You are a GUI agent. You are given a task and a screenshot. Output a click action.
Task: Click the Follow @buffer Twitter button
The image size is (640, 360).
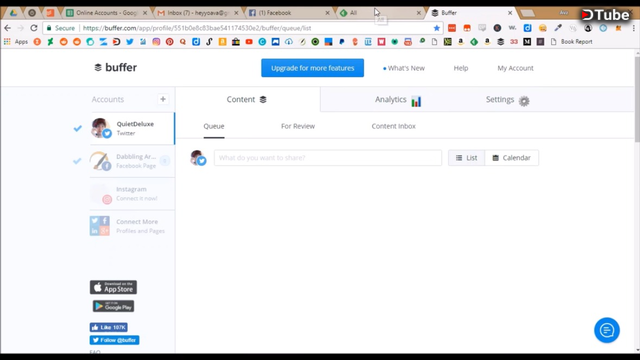(114, 340)
